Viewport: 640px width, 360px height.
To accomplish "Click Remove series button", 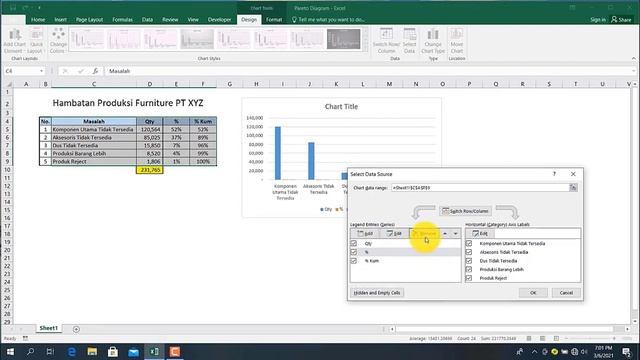I will [424, 233].
